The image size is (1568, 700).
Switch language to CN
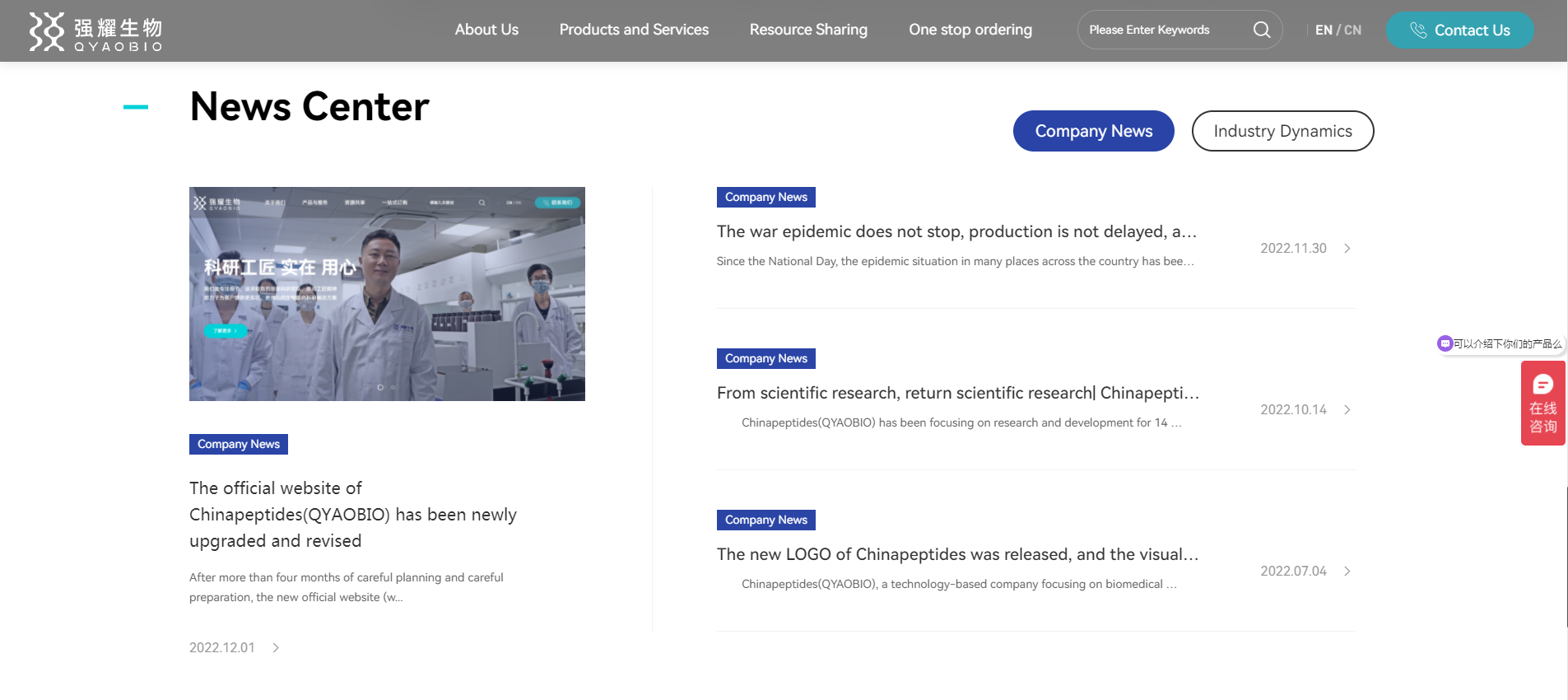(1353, 30)
